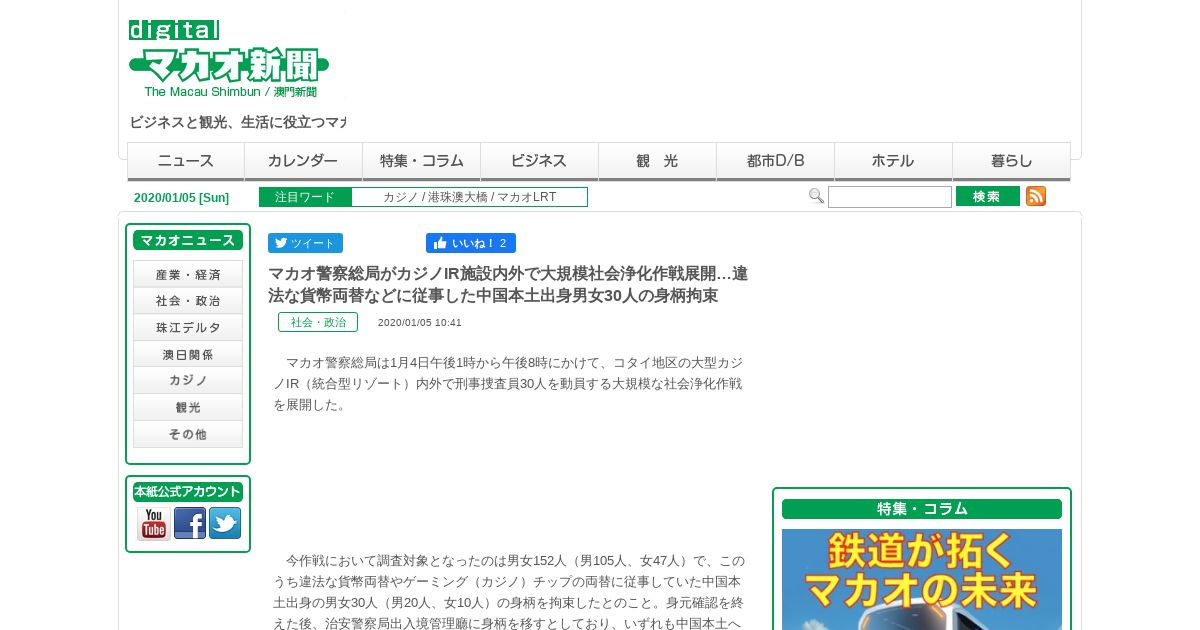Click the orange RSS feed icon

(x=1036, y=196)
